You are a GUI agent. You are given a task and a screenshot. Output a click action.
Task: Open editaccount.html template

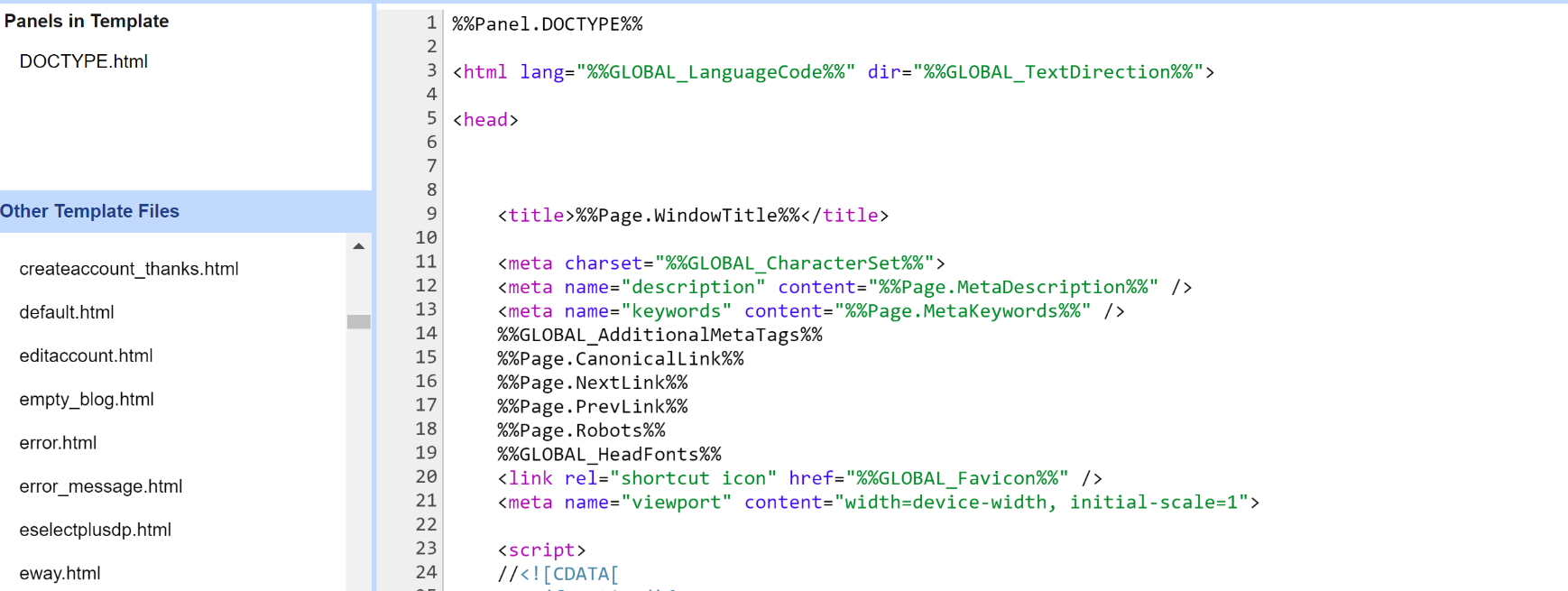(x=86, y=356)
